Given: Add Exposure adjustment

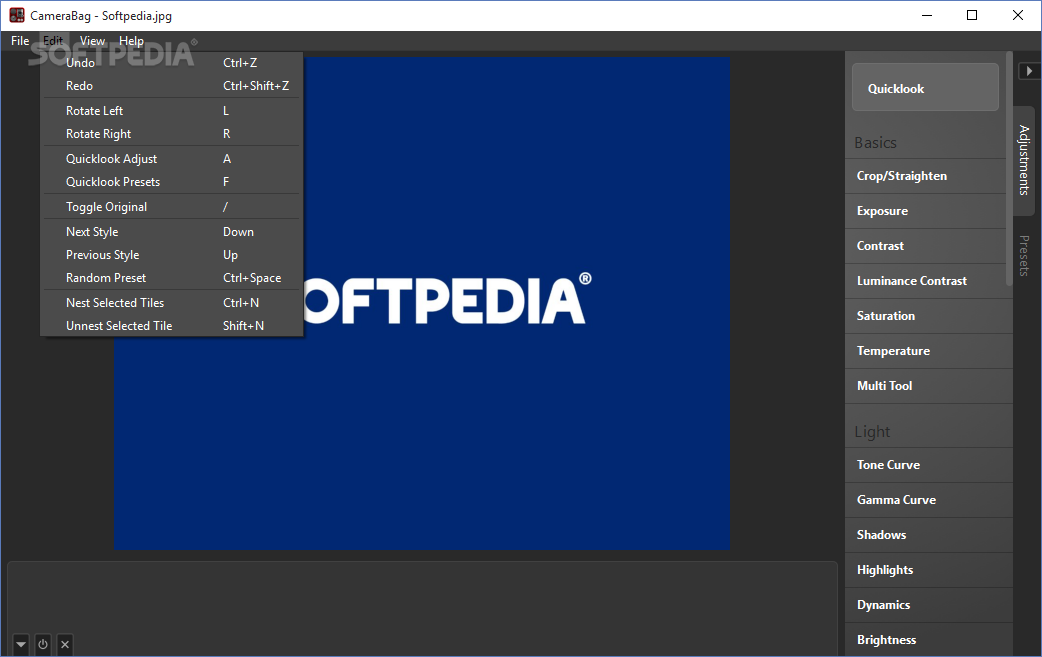Looking at the screenshot, I should [x=928, y=211].
